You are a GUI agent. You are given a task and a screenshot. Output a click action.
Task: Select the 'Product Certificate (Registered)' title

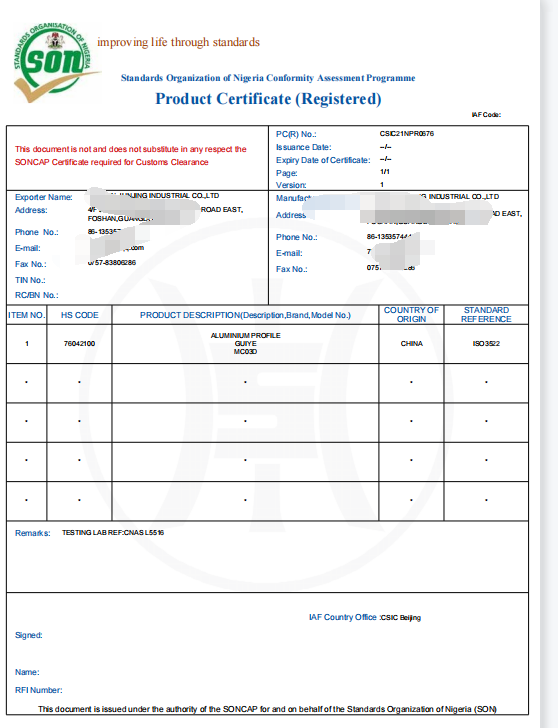[268, 99]
